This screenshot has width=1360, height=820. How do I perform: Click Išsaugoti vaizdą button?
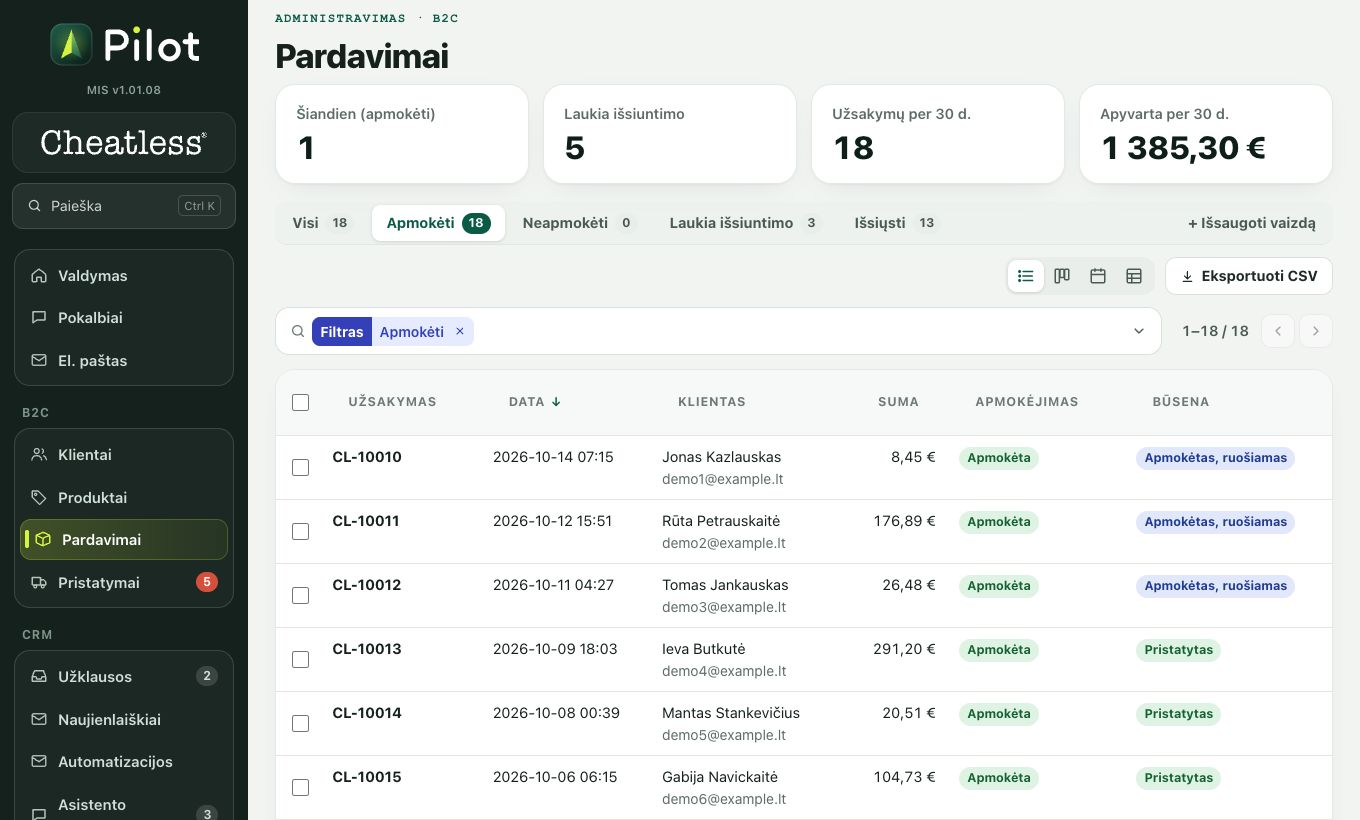pos(1252,223)
